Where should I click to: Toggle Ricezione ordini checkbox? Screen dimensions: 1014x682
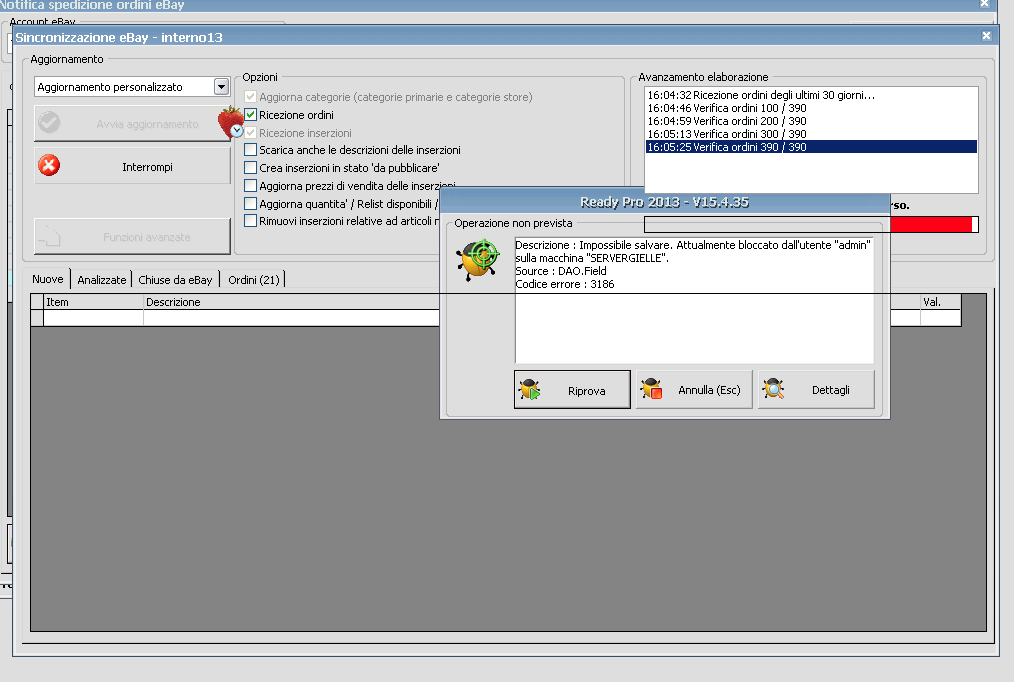pyautogui.click(x=250, y=114)
